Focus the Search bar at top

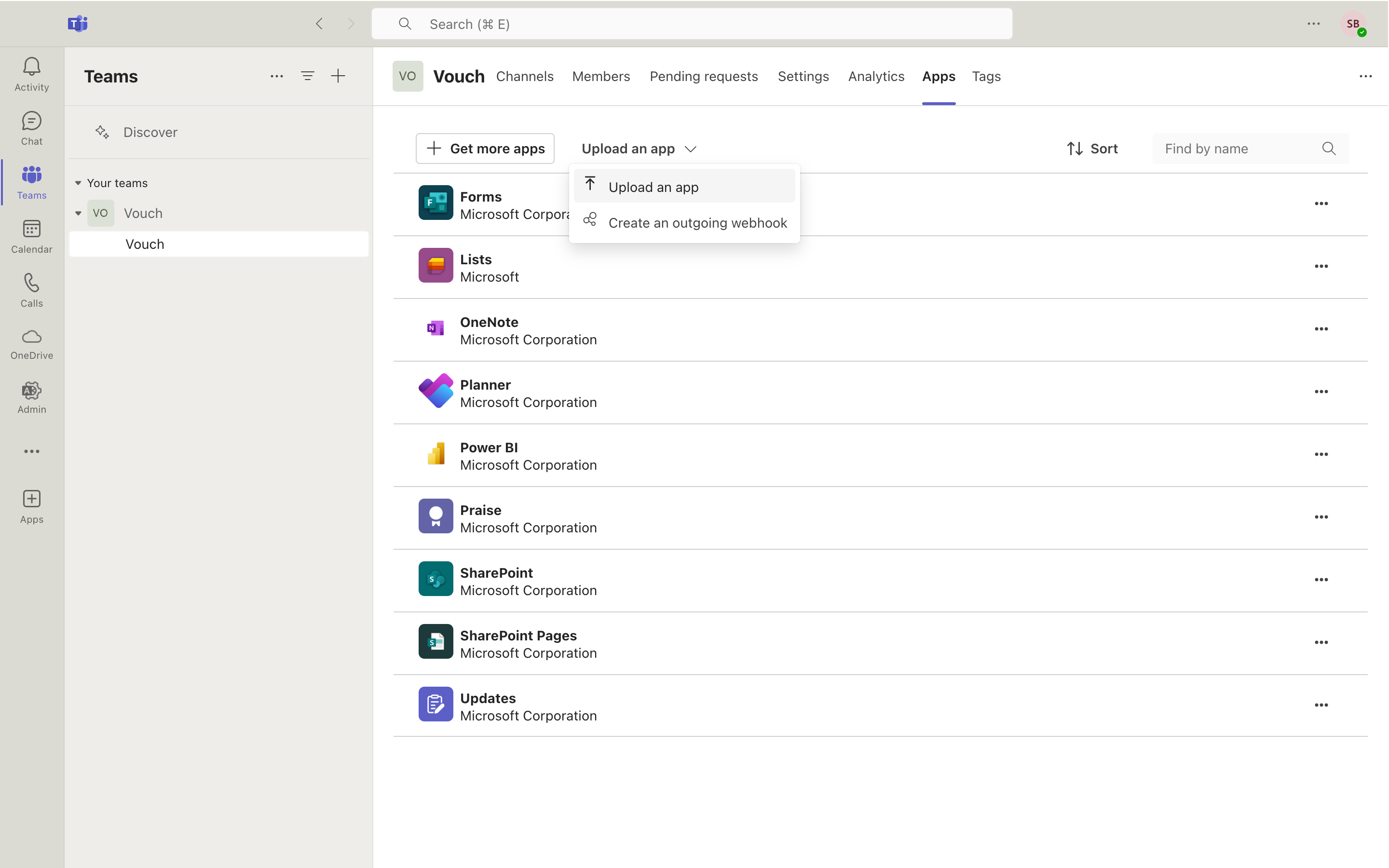click(x=692, y=24)
